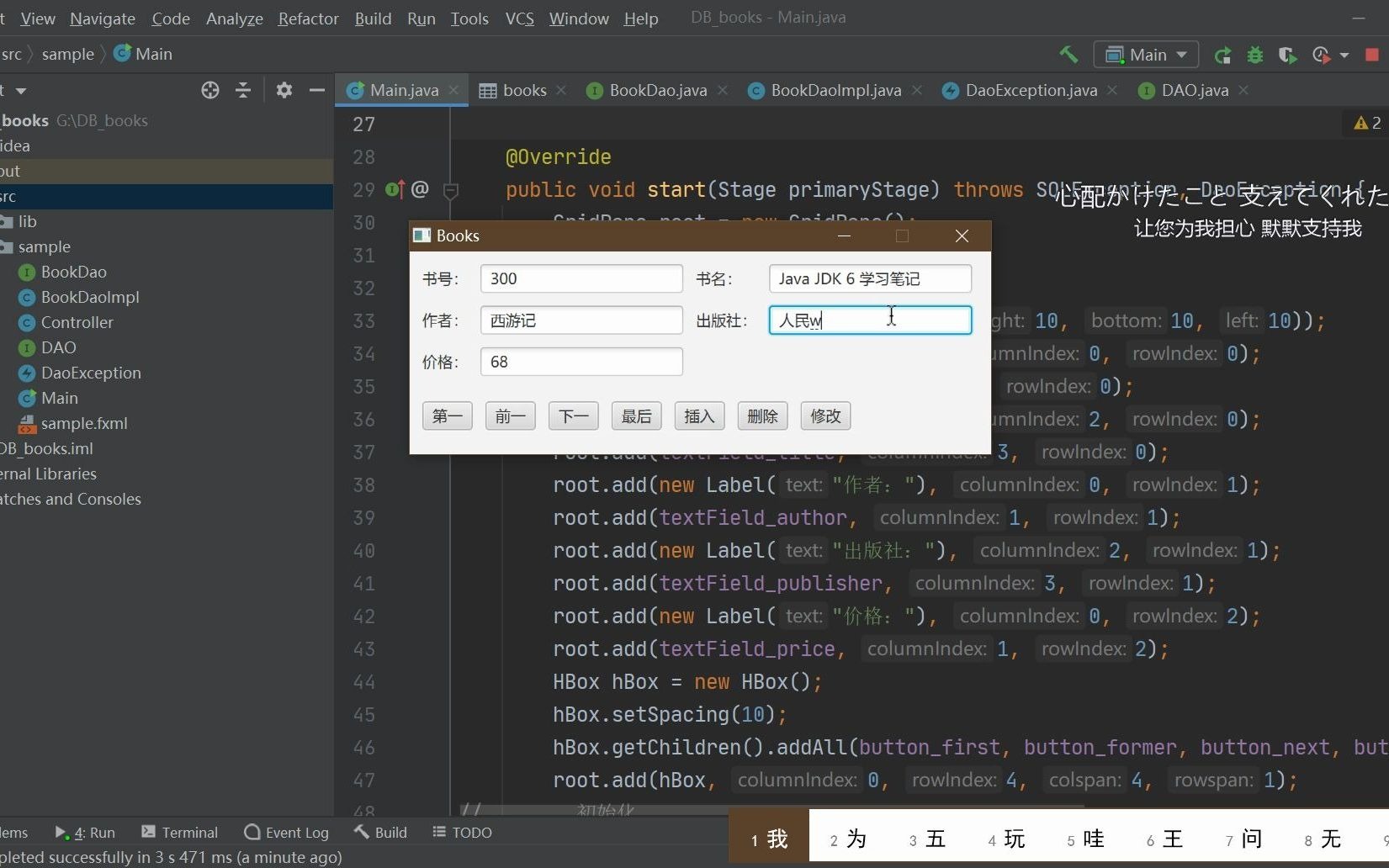Screen dimensions: 1389x868
Task: Open the VCS menu
Action: (x=520, y=19)
